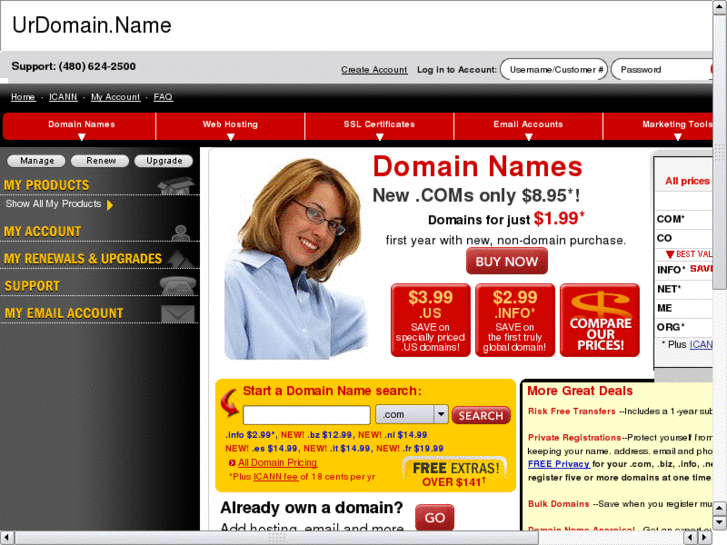The height and width of the screenshot is (545, 727).
Task: Click the COM* row in price table
Action: tap(684, 219)
